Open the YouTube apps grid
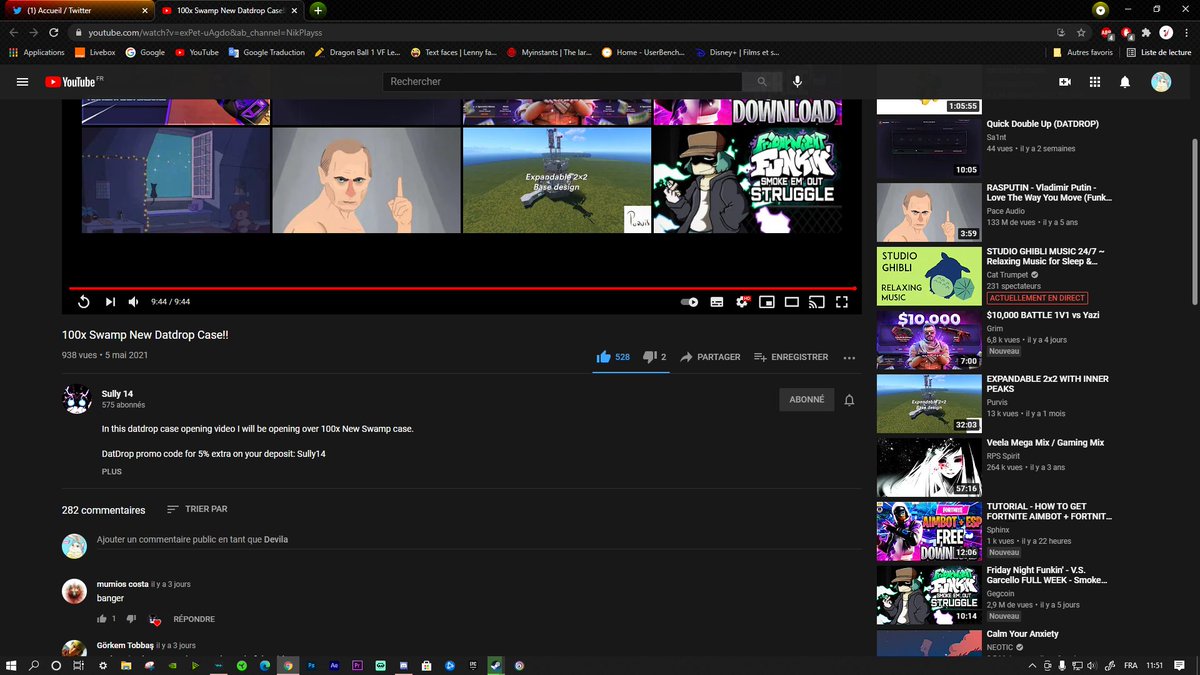Image resolution: width=1200 pixels, height=675 pixels. click(x=1095, y=82)
